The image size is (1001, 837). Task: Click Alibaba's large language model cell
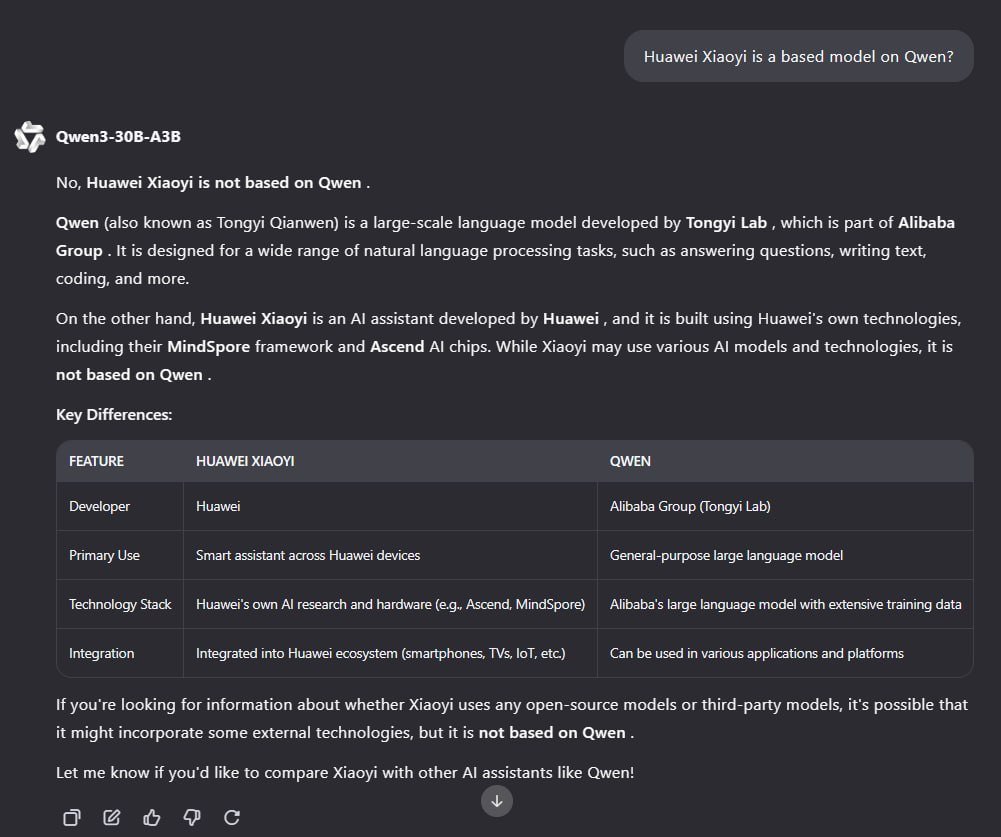click(785, 604)
